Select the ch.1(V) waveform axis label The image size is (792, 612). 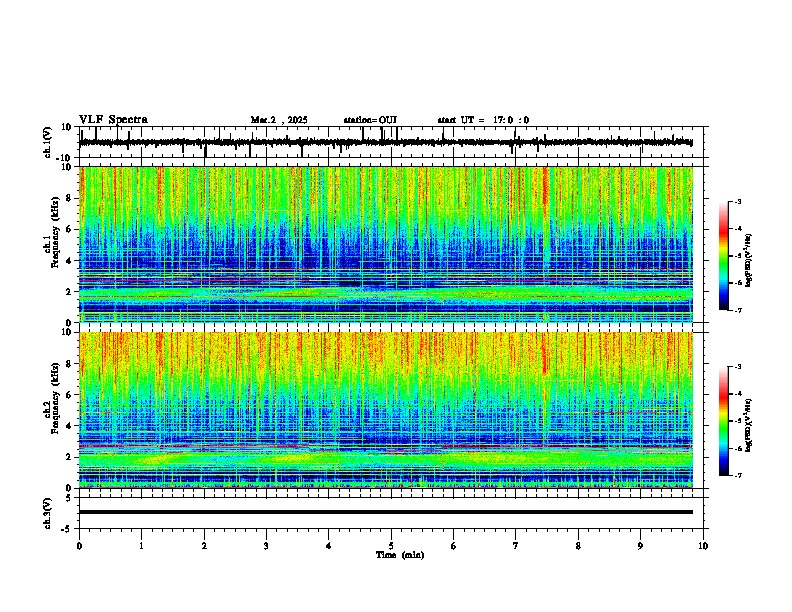(x=48, y=142)
